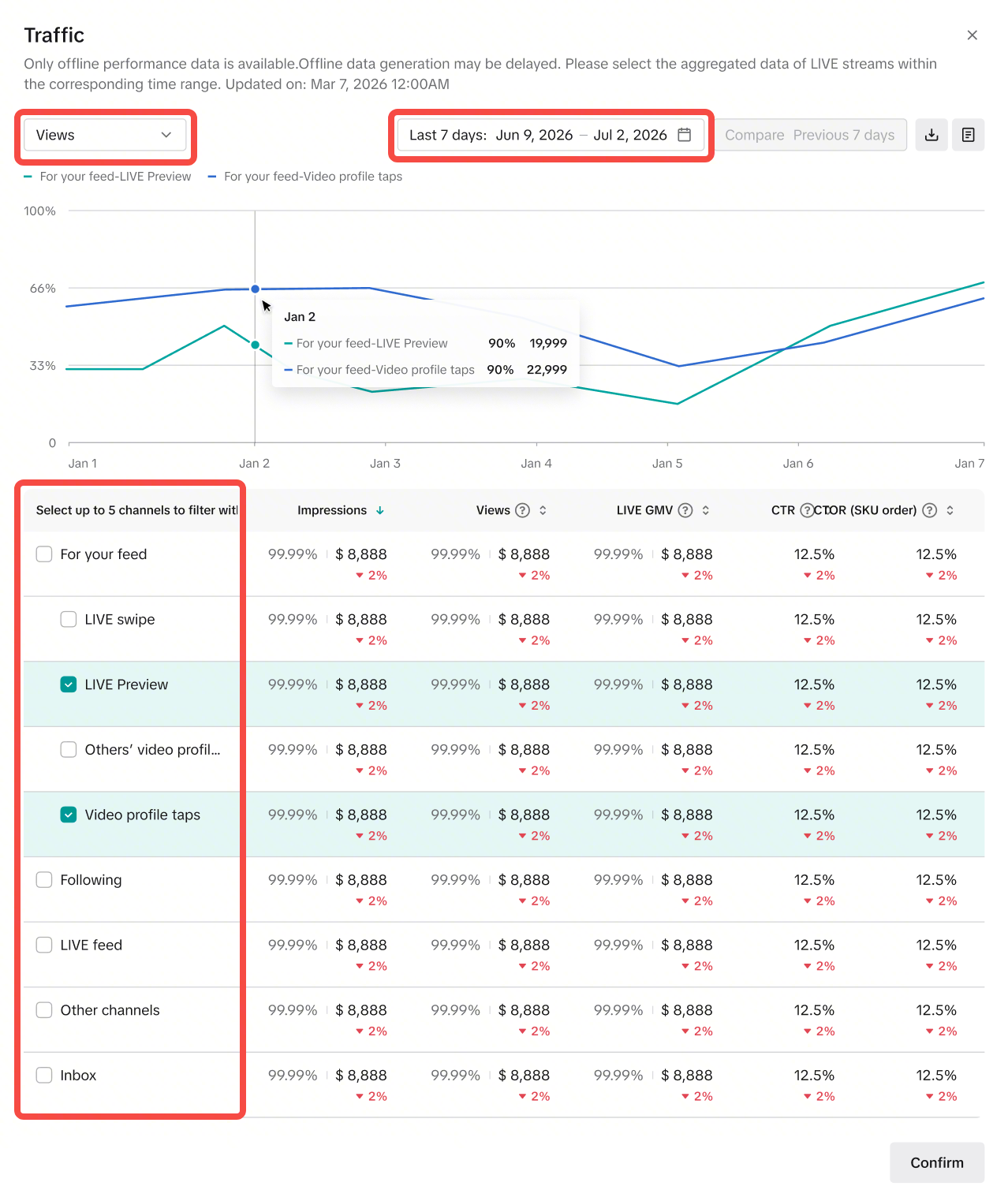Uncheck the LIVE Preview channel
Viewport: 1008px width, 1186px height.
tap(69, 684)
